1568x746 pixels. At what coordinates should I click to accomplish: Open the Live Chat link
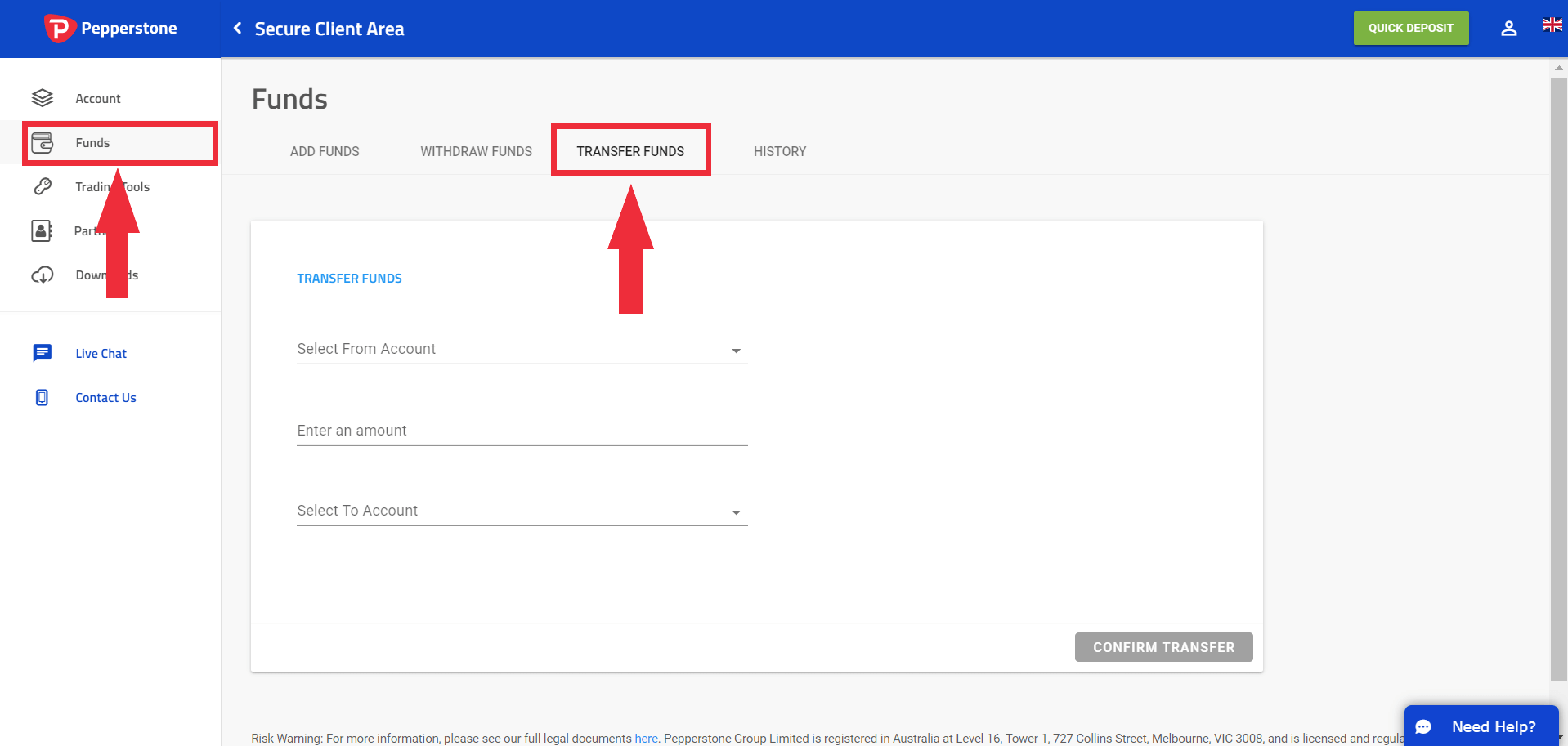pos(101,354)
